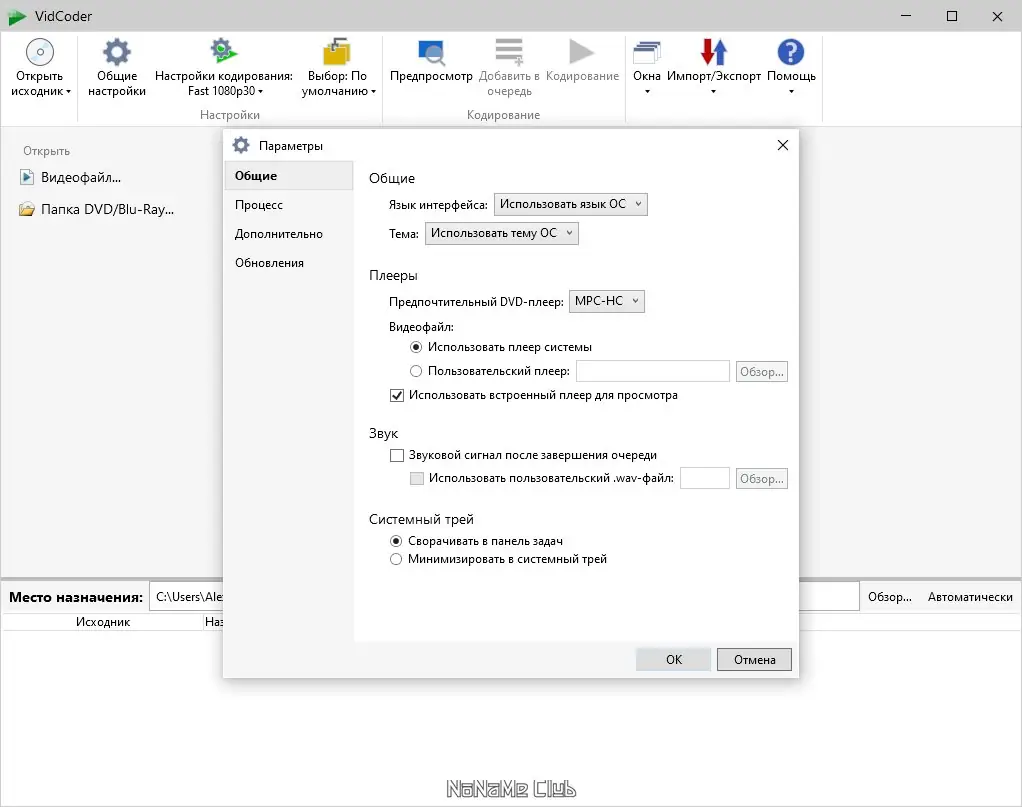
Task: Switch to the Процесс settings tab
Action: tap(289, 205)
